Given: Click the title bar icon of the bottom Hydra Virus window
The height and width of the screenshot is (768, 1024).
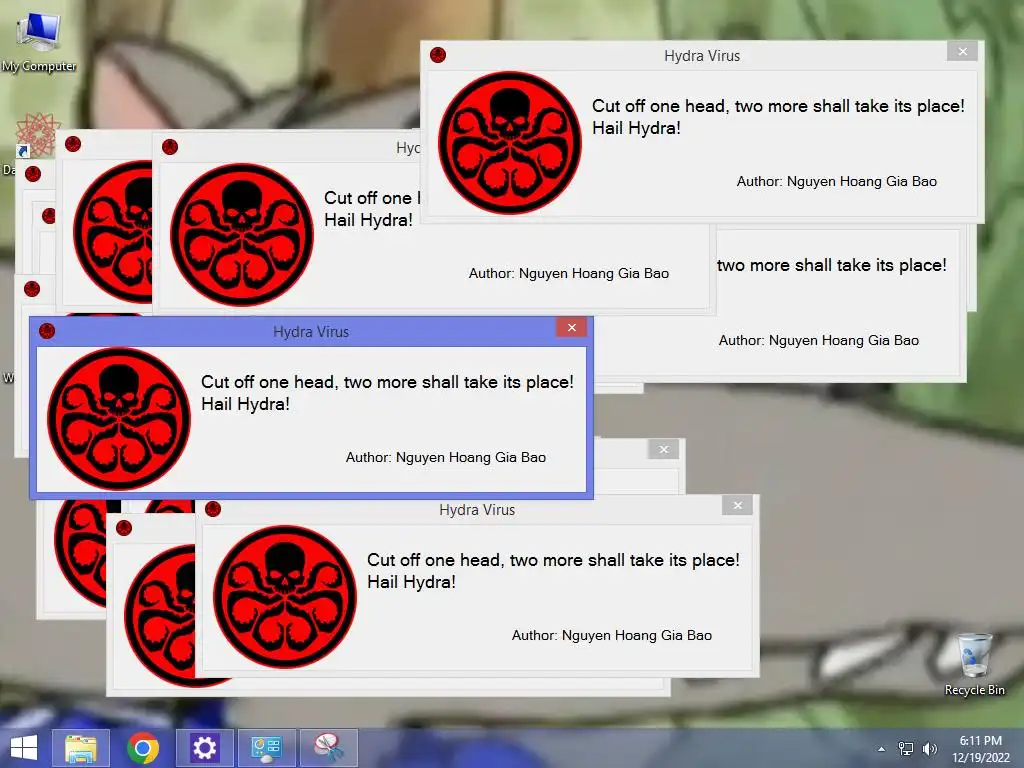Looking at the screenshot, I should [x=213, y=509].
